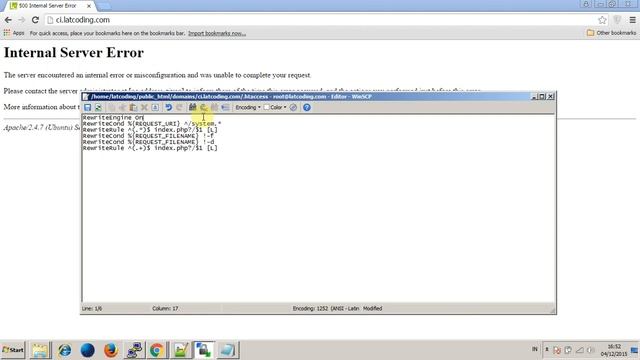The image size is (640, 360).
Task: Switch to Chrome from the taskbar
Action: tap(157, 350)
